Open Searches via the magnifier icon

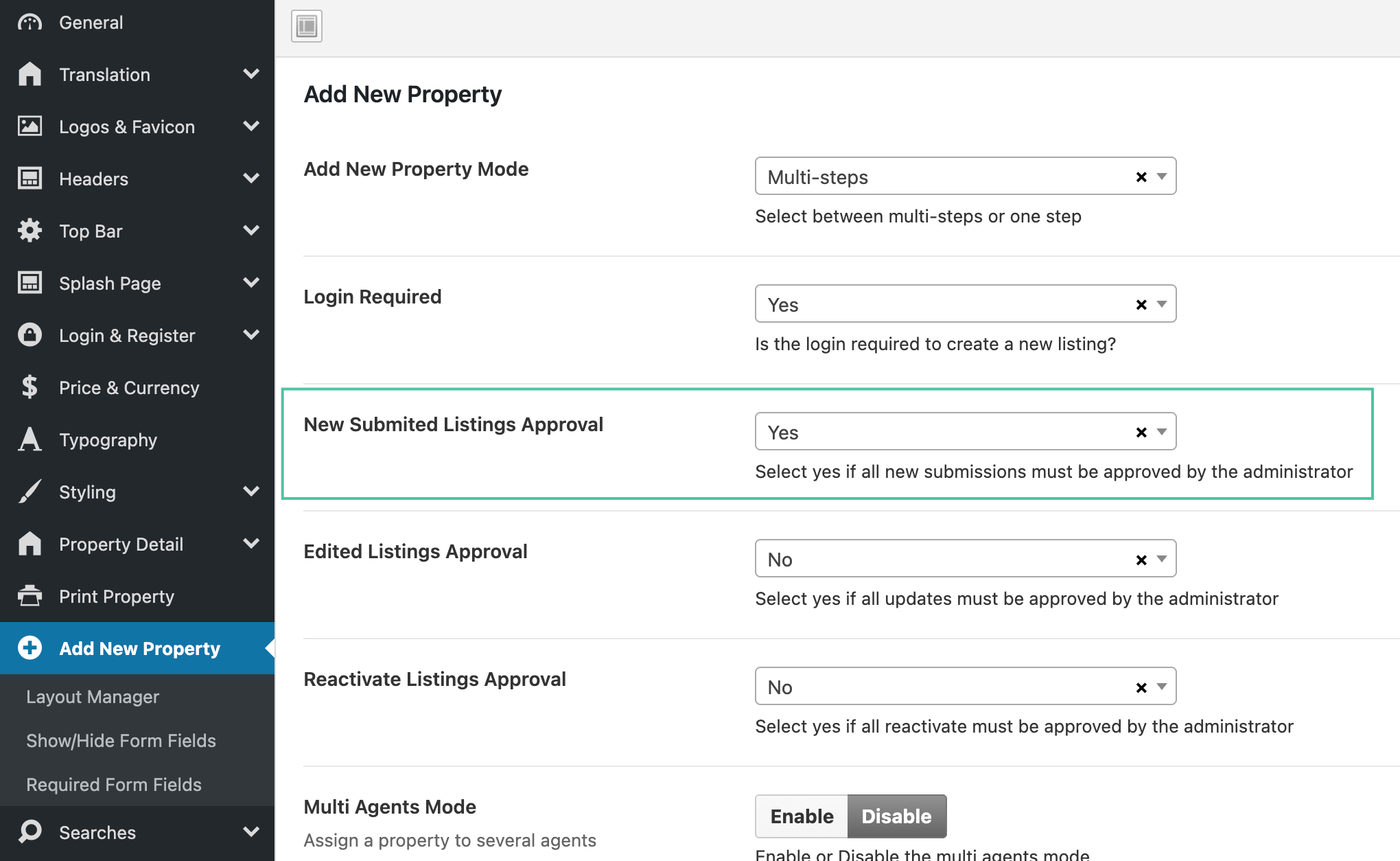29,832
